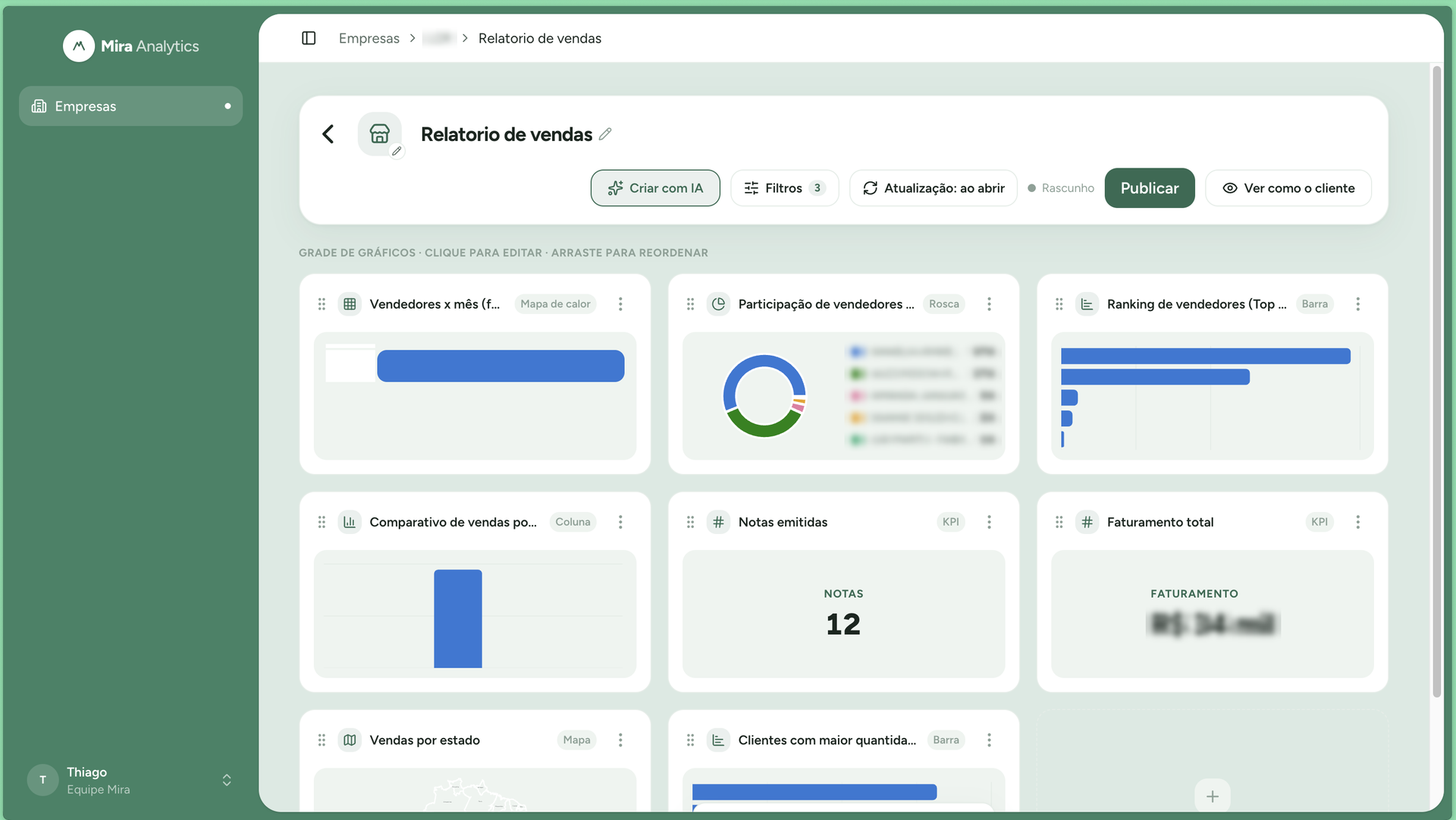Click the FATURAMENTO KPI value
1456x820 pixels.
point(1212,624)
